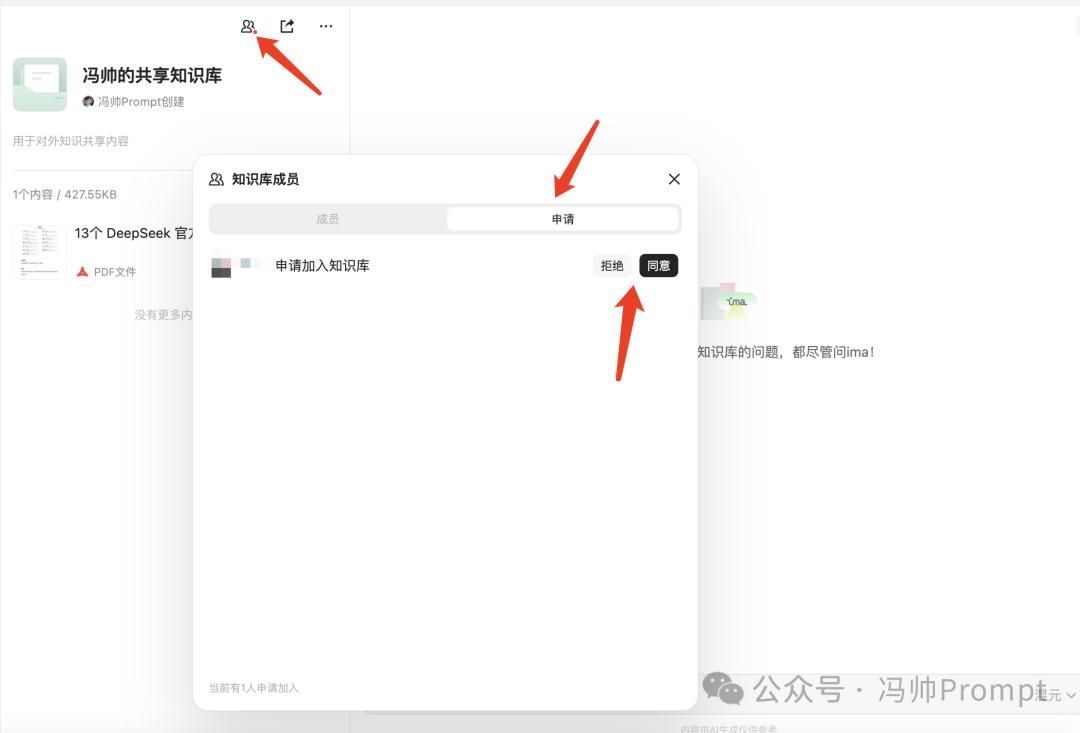1080x733 pixels.
Task: Click the PDF文件 type label
Action: (x=115, y=271)
